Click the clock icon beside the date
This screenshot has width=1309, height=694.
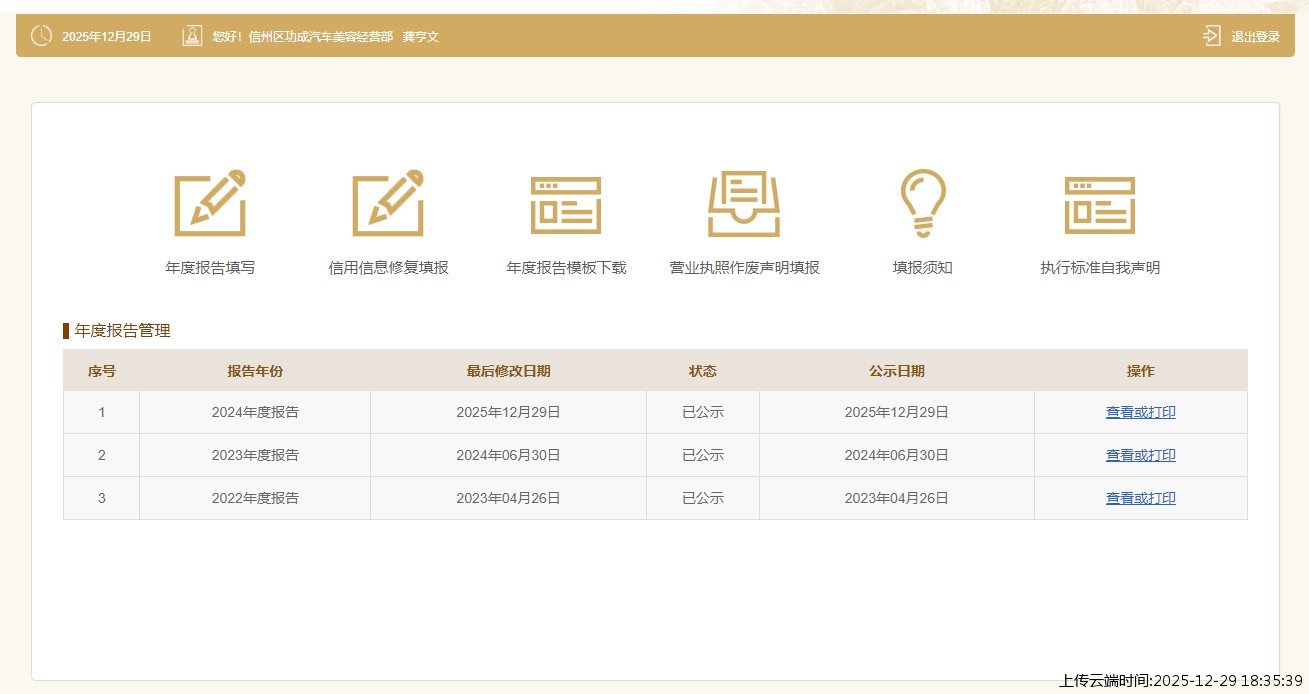coord(41,36)
